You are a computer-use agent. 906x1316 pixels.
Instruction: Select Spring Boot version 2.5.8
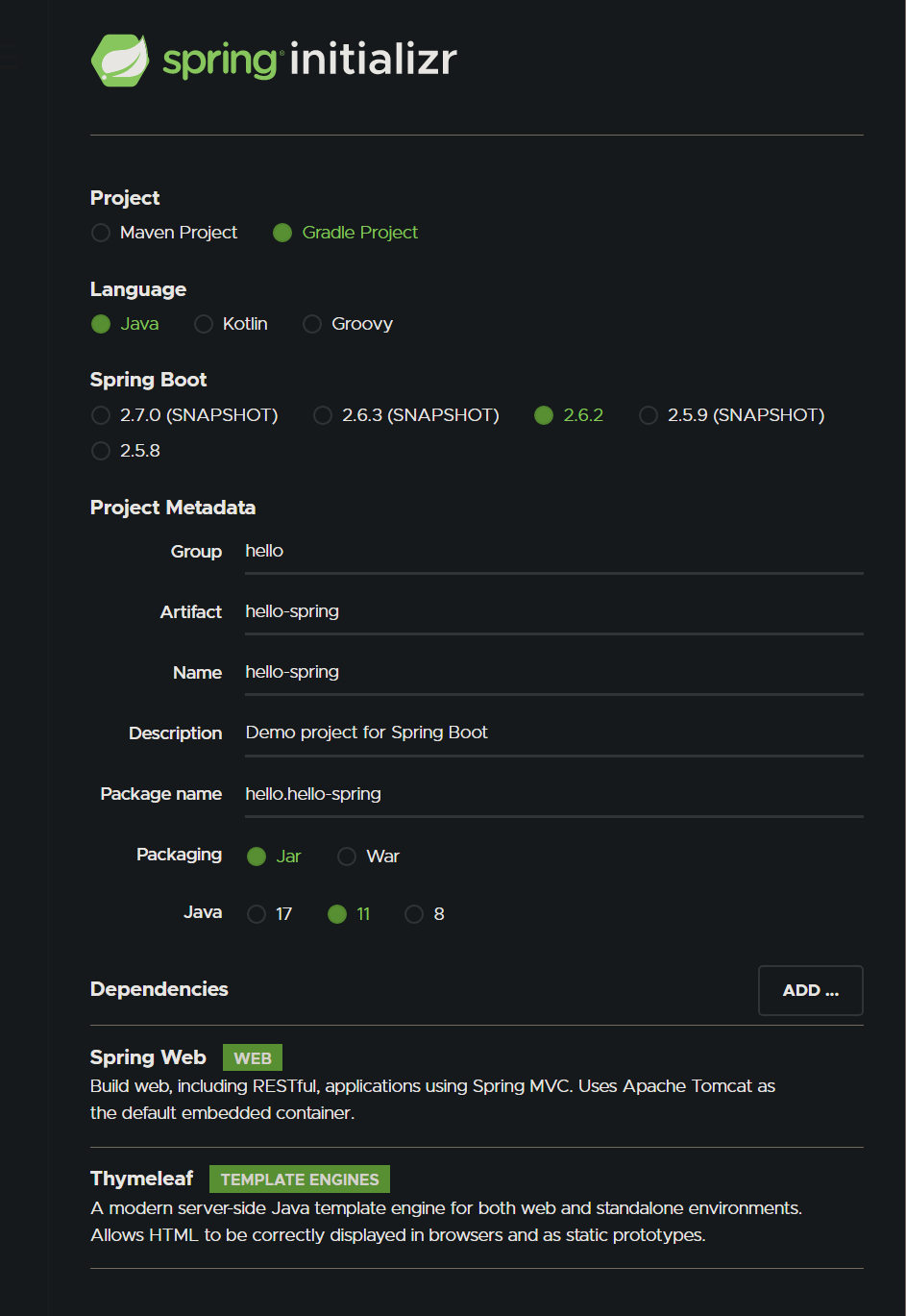[101, 451]
